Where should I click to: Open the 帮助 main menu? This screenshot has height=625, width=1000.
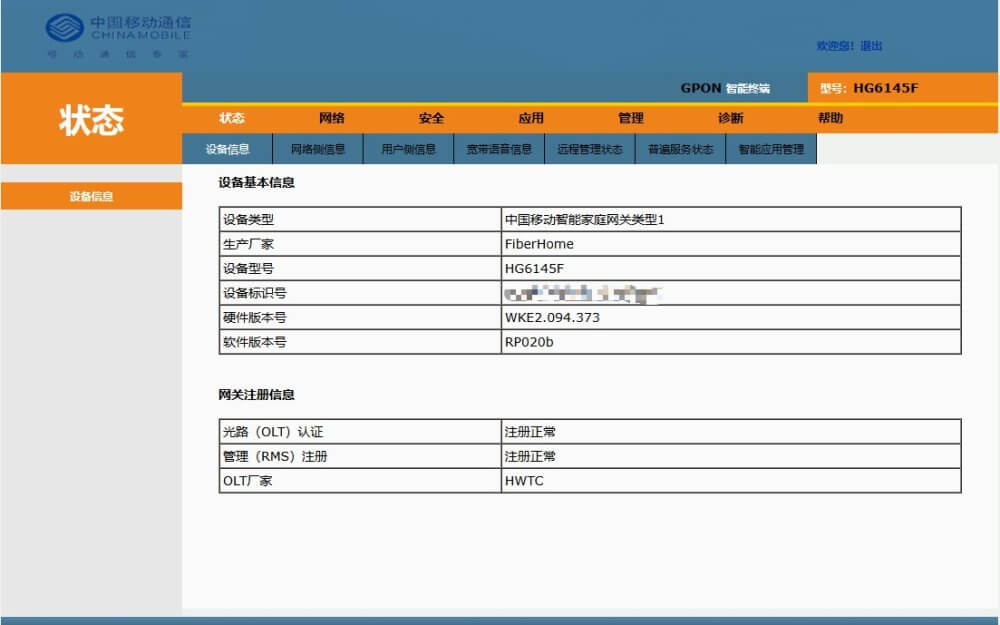point(830,118)
